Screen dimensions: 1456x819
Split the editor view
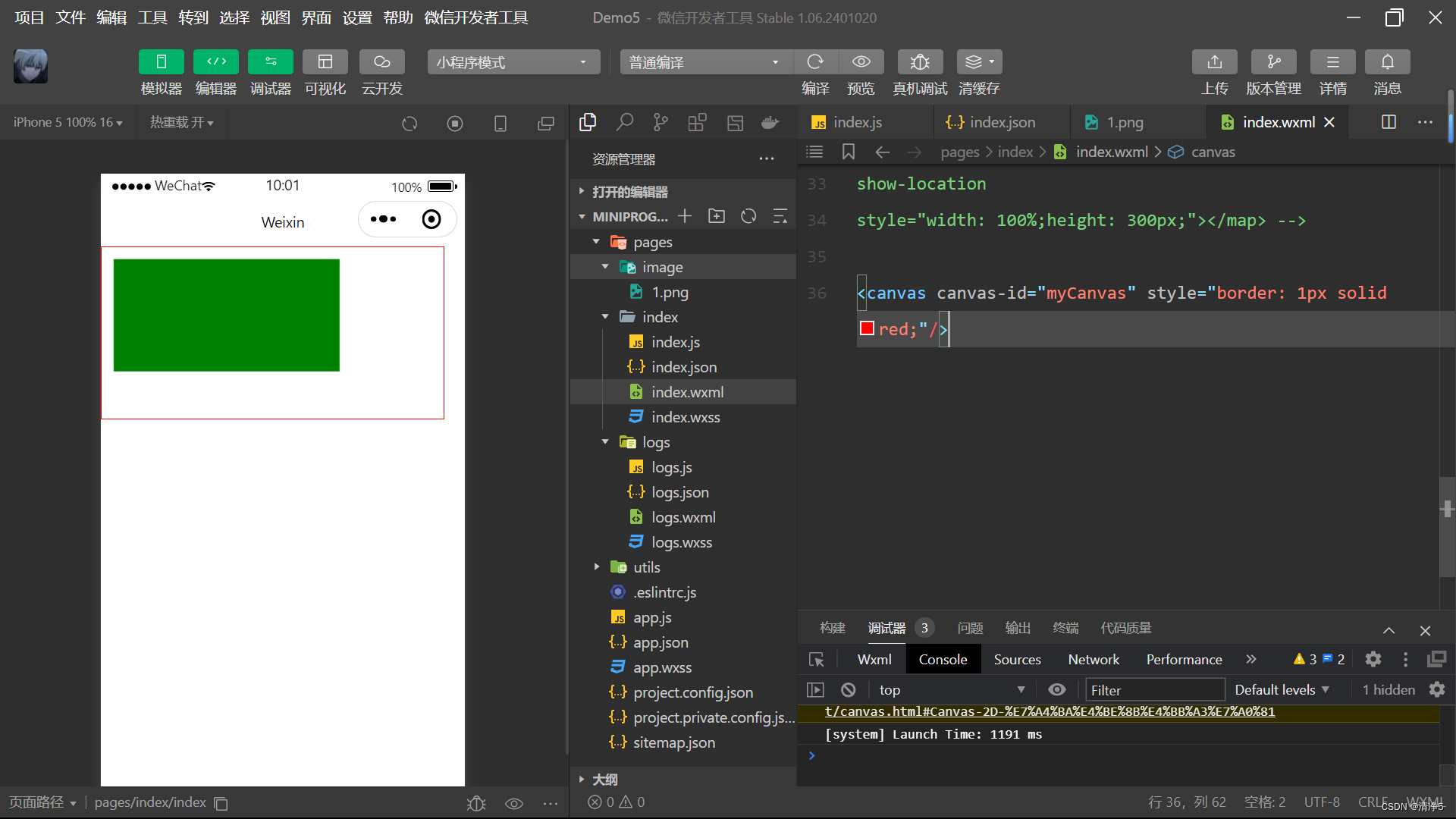pyautogui.click(x=1389, y=122)
